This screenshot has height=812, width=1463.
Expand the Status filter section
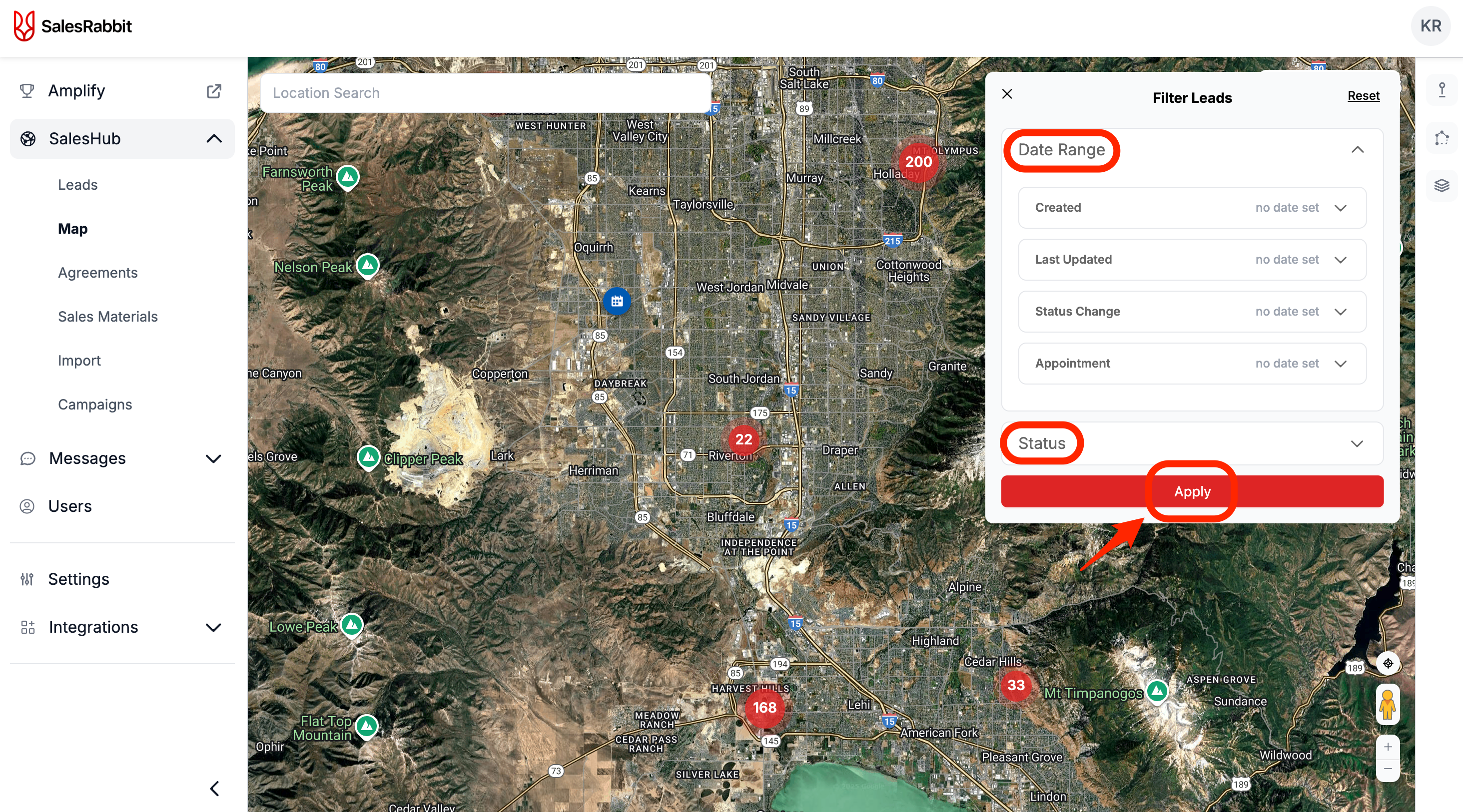(x=1357, y=444)
